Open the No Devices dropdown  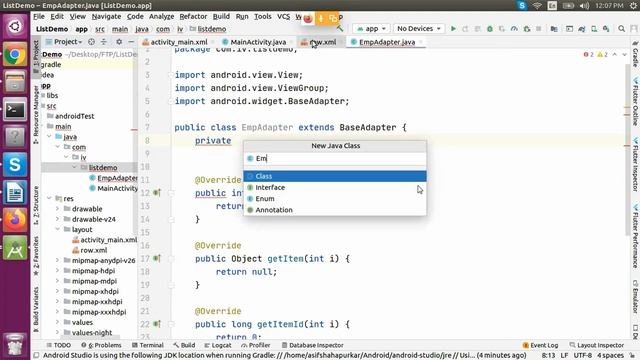tap(419, 29)
